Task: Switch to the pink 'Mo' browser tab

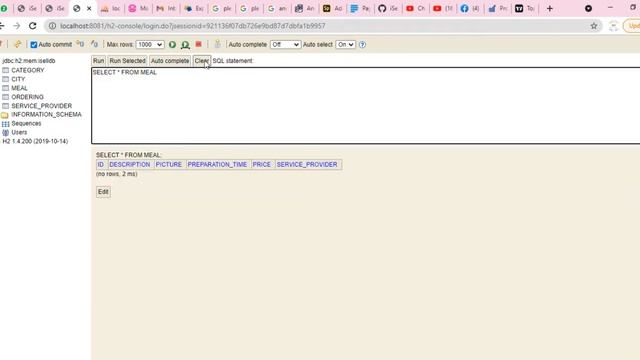Action: [x=138, y=8]
